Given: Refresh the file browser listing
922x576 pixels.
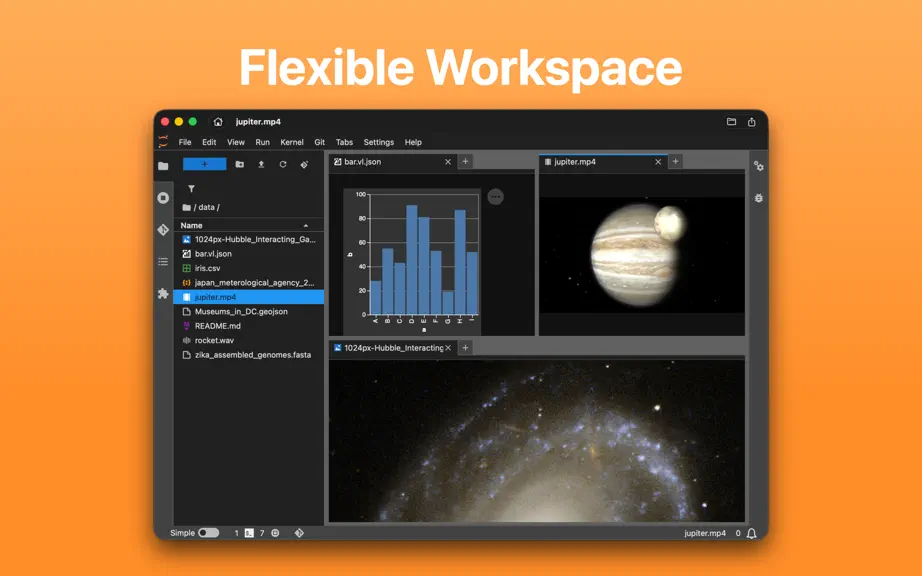Looking at the screenshot, I should pyautogui.click(x=283, y=165).
